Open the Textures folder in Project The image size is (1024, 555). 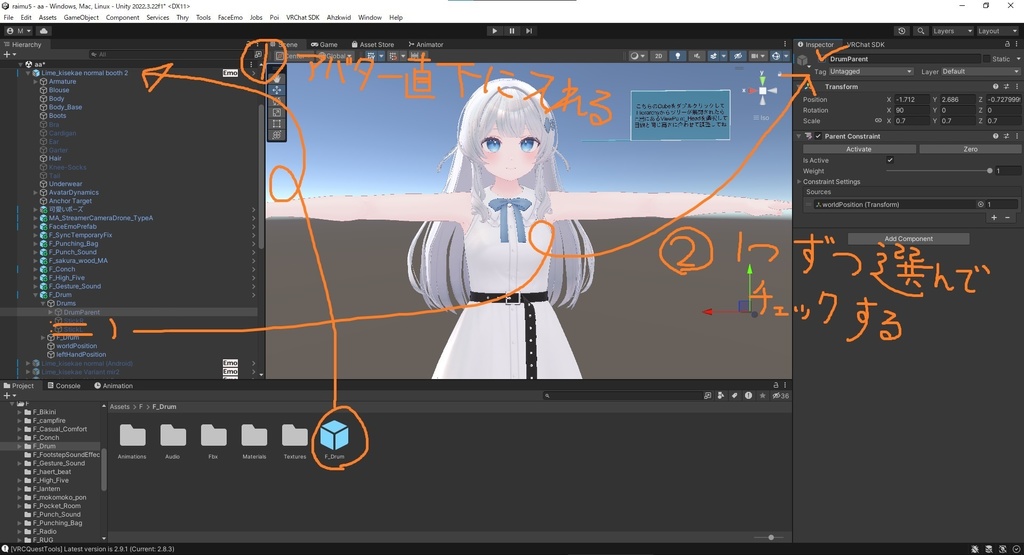coord(295,441)
